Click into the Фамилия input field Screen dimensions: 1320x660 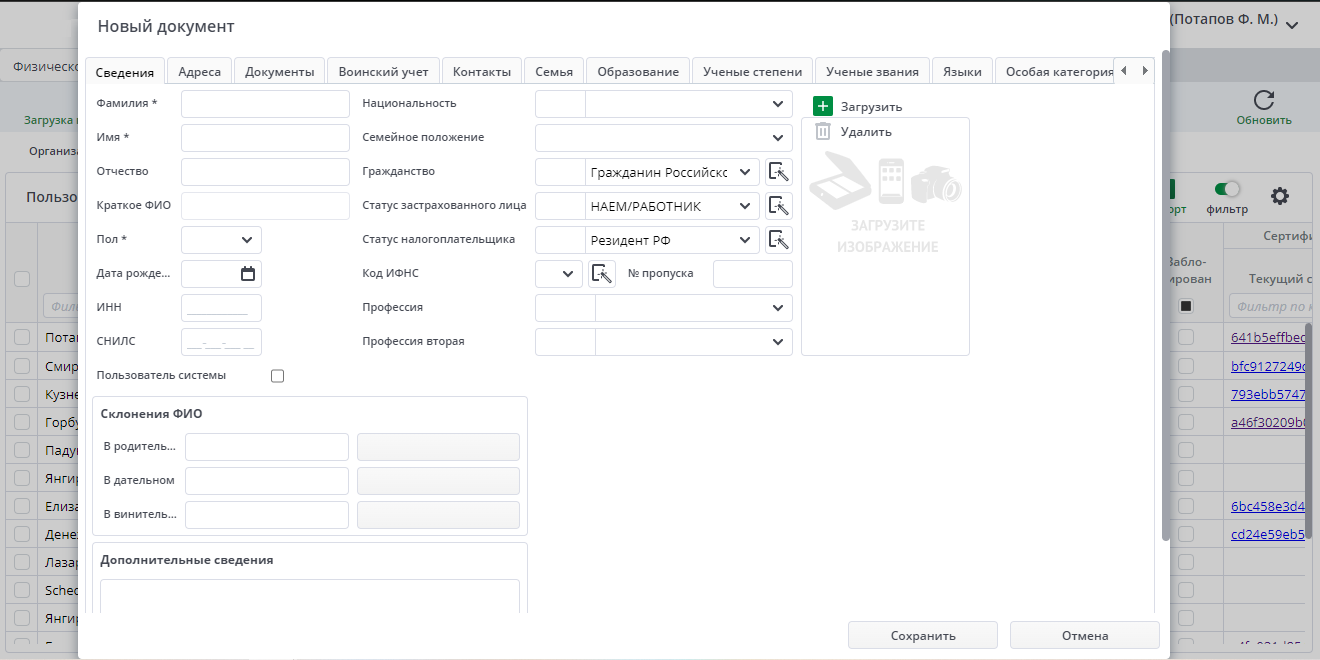[x=265, y=104]
